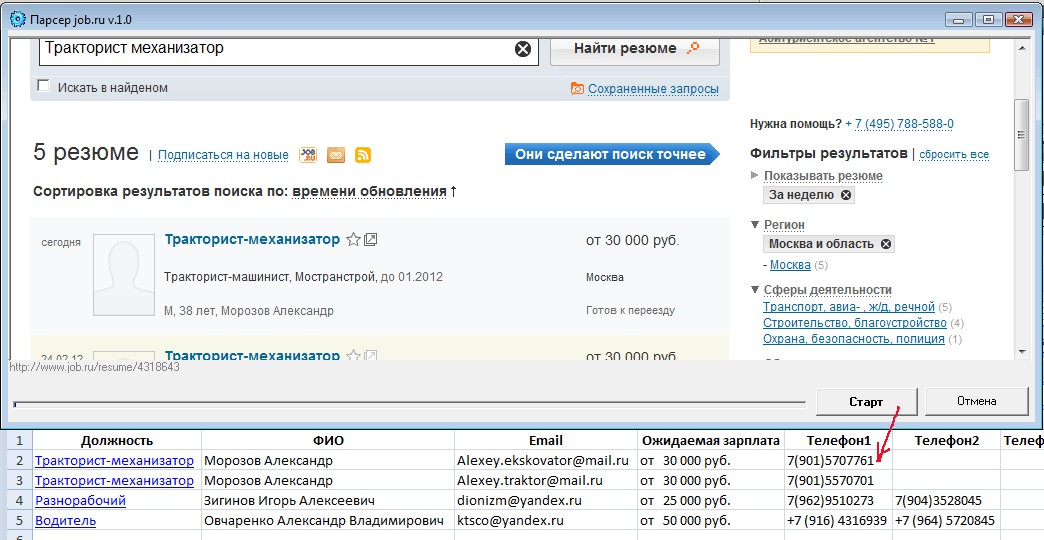Click the Старт button
The image size is (1044, 540).
click(x=866, y=402)
